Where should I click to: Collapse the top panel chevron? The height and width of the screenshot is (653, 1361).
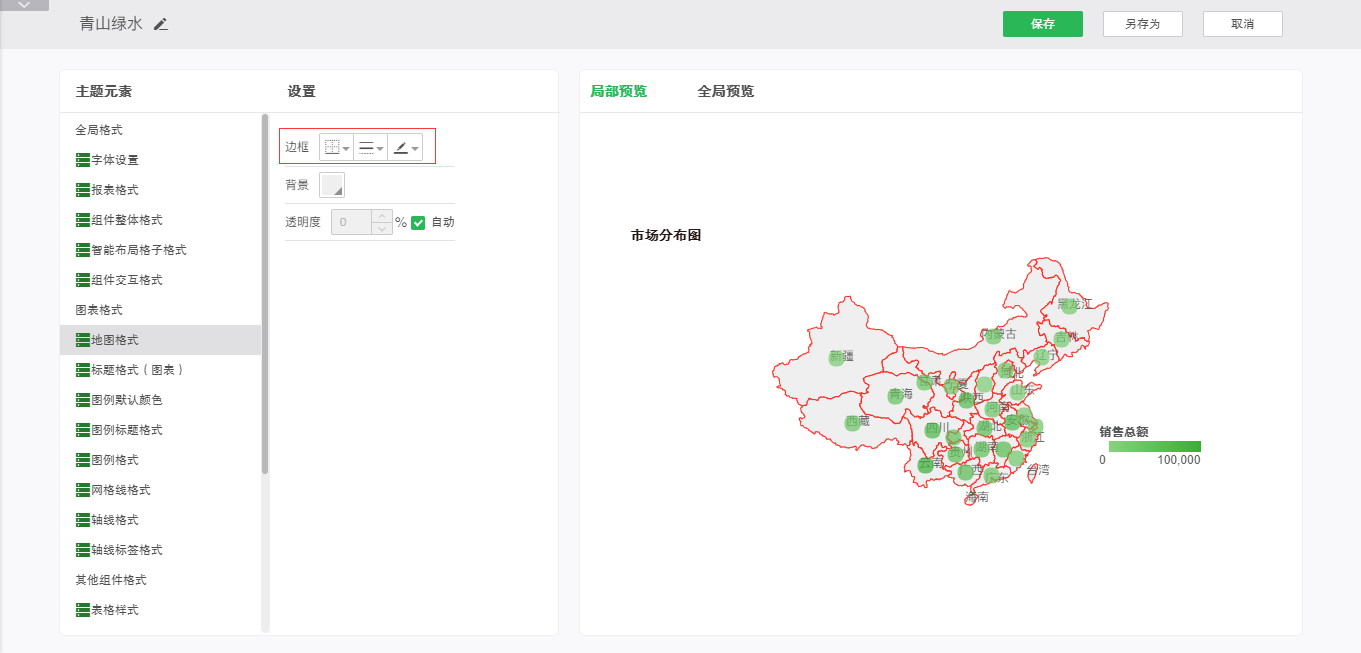[24, 5]
